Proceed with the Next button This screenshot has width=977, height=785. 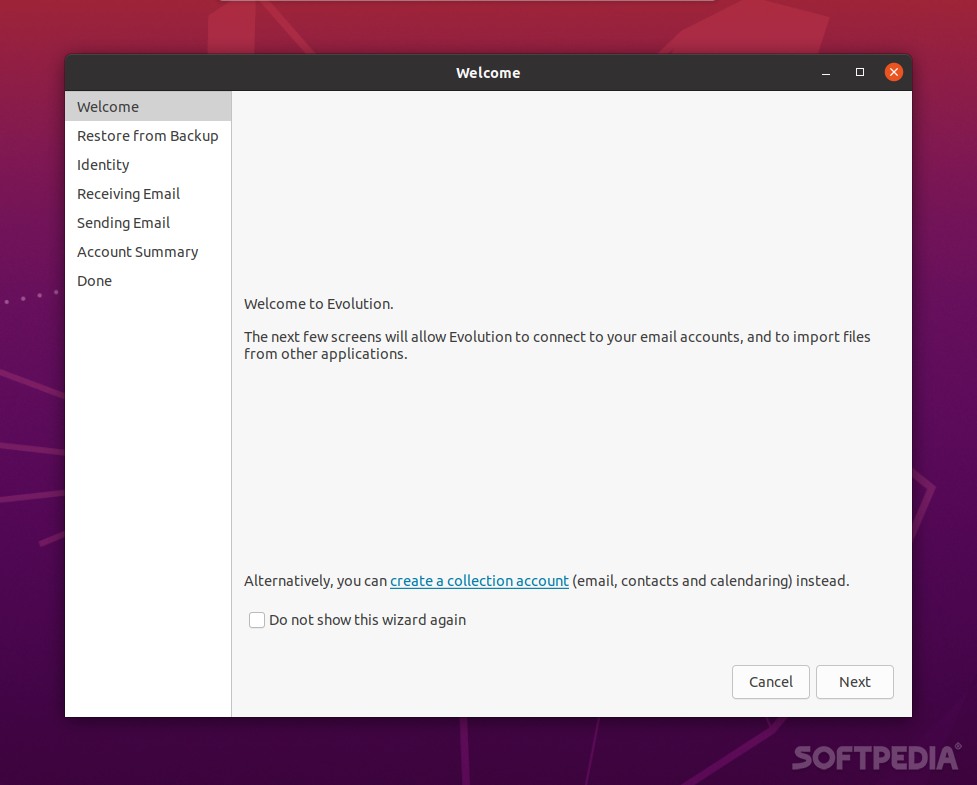click(x=854, y=682)
